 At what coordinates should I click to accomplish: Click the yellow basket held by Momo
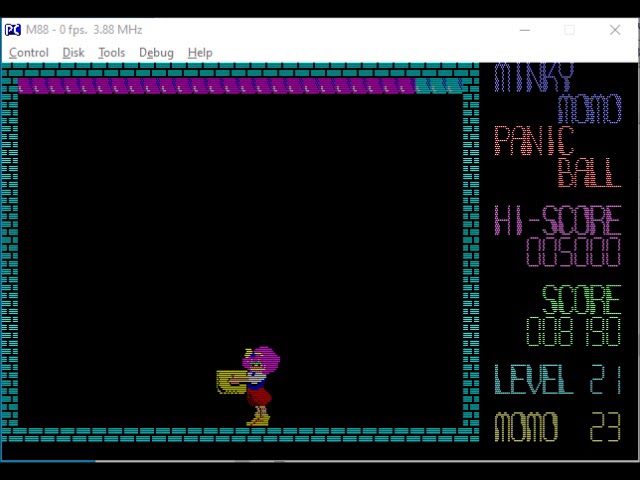(231, 382)
